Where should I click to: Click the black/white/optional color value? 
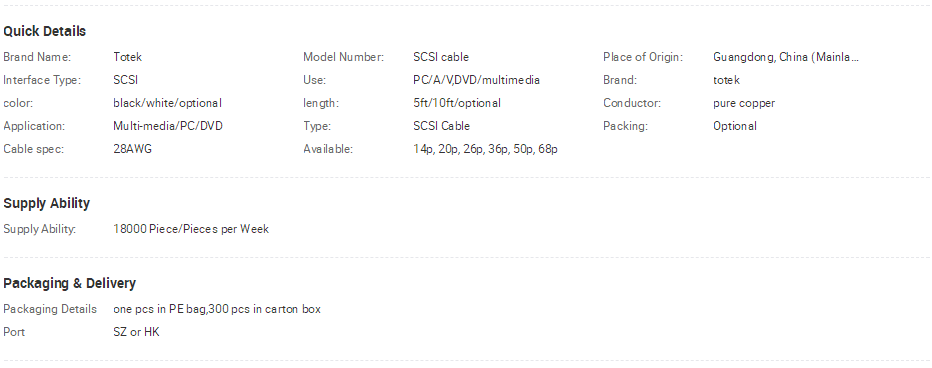[167, 103]
